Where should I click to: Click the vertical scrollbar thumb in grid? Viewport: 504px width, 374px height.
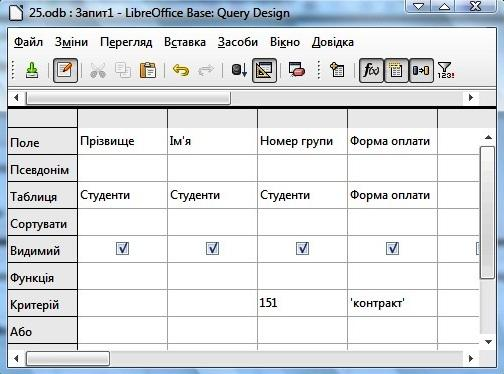tap(487, 212)
